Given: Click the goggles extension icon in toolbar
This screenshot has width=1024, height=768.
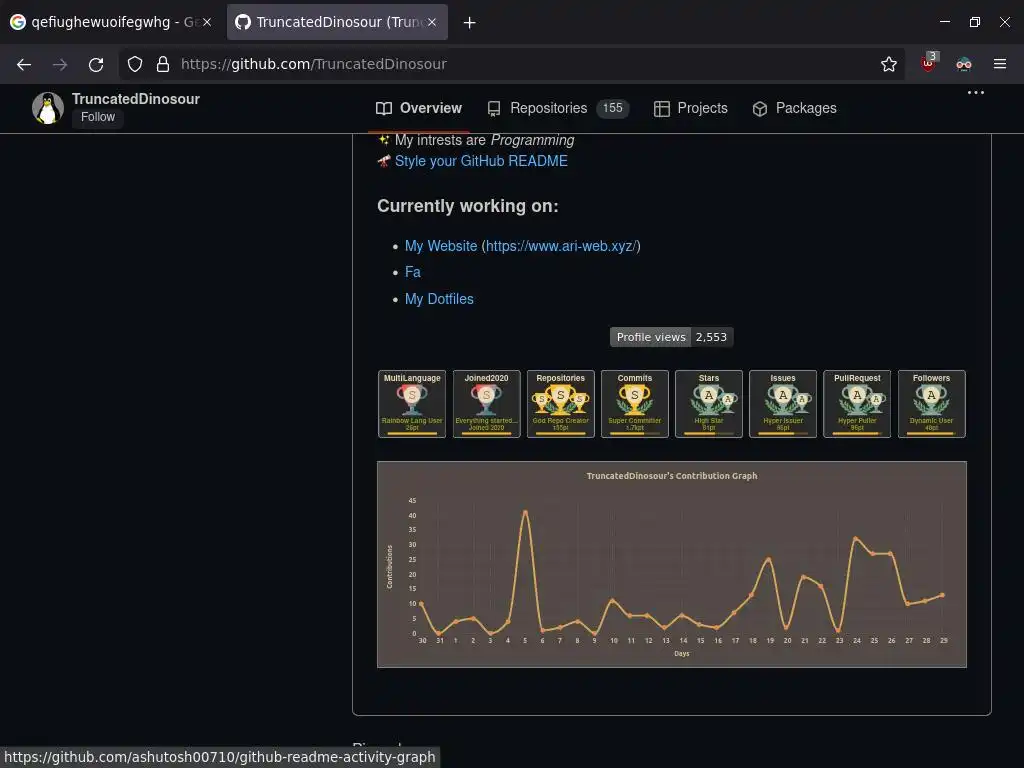Looking at the screenshot, I should (x=964, y=64).
